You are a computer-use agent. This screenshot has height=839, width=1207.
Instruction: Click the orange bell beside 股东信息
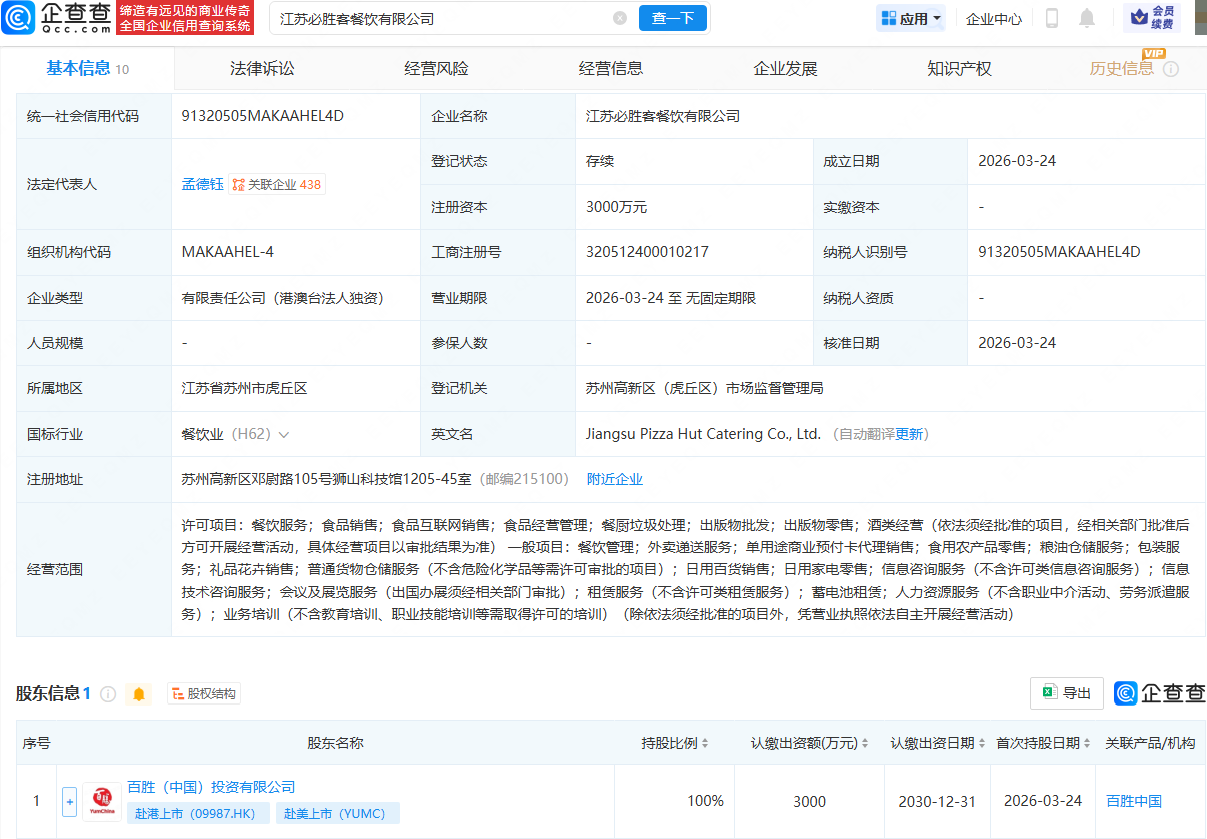click(139, 694)
